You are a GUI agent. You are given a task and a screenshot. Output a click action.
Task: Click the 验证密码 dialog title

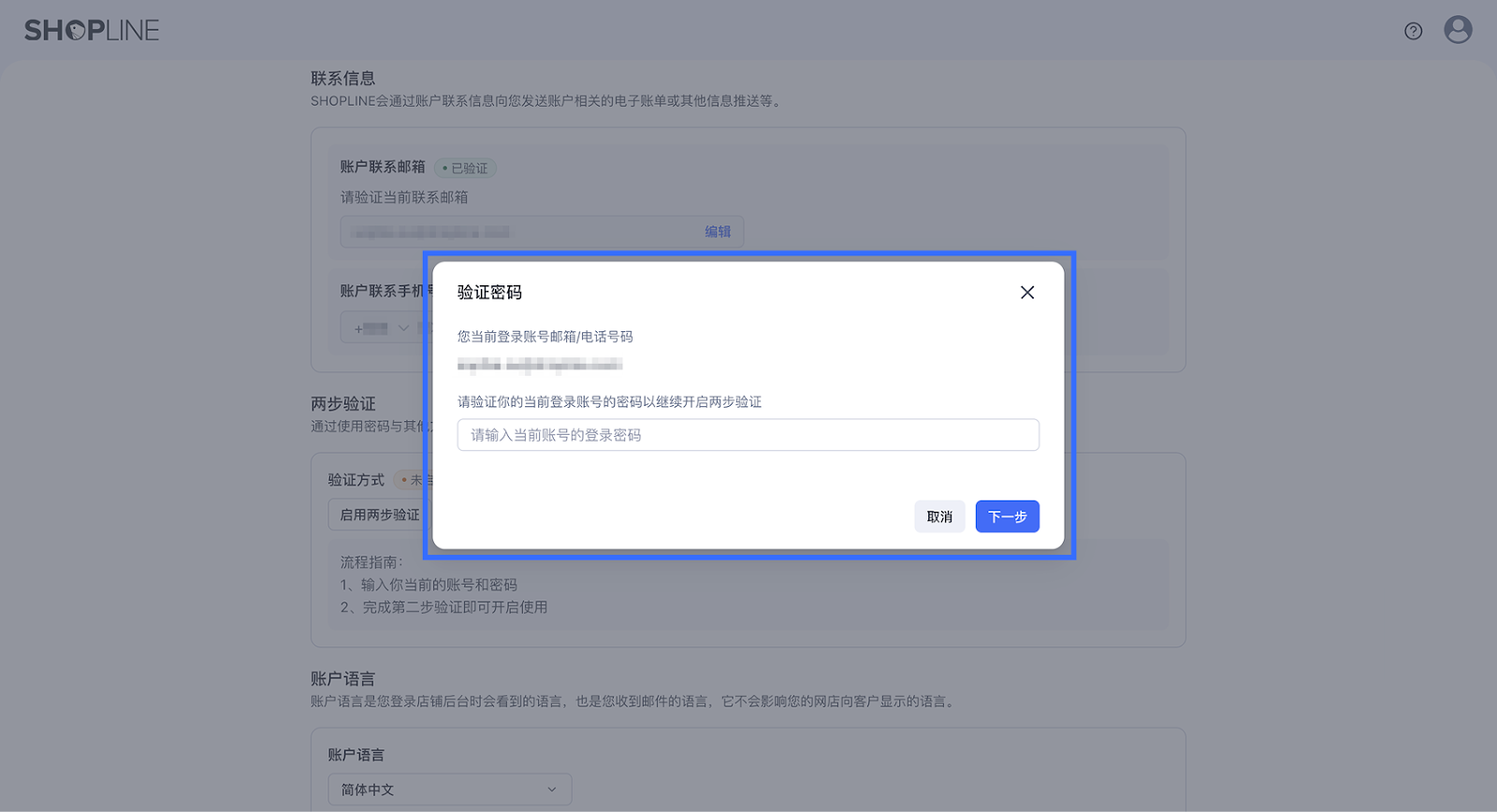[x=489, y=293]
